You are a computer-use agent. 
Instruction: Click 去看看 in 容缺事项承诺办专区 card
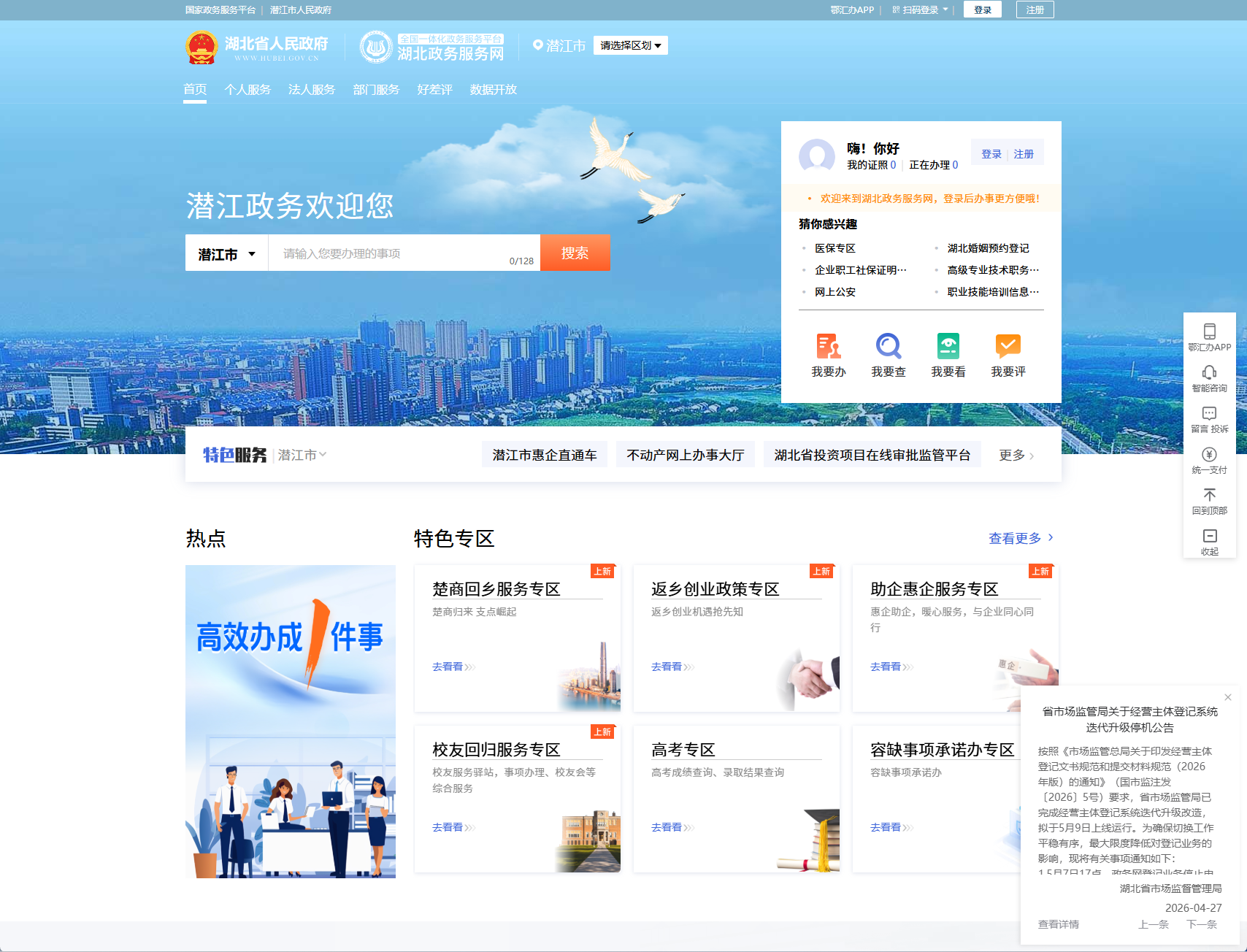(x=891, y=827)
